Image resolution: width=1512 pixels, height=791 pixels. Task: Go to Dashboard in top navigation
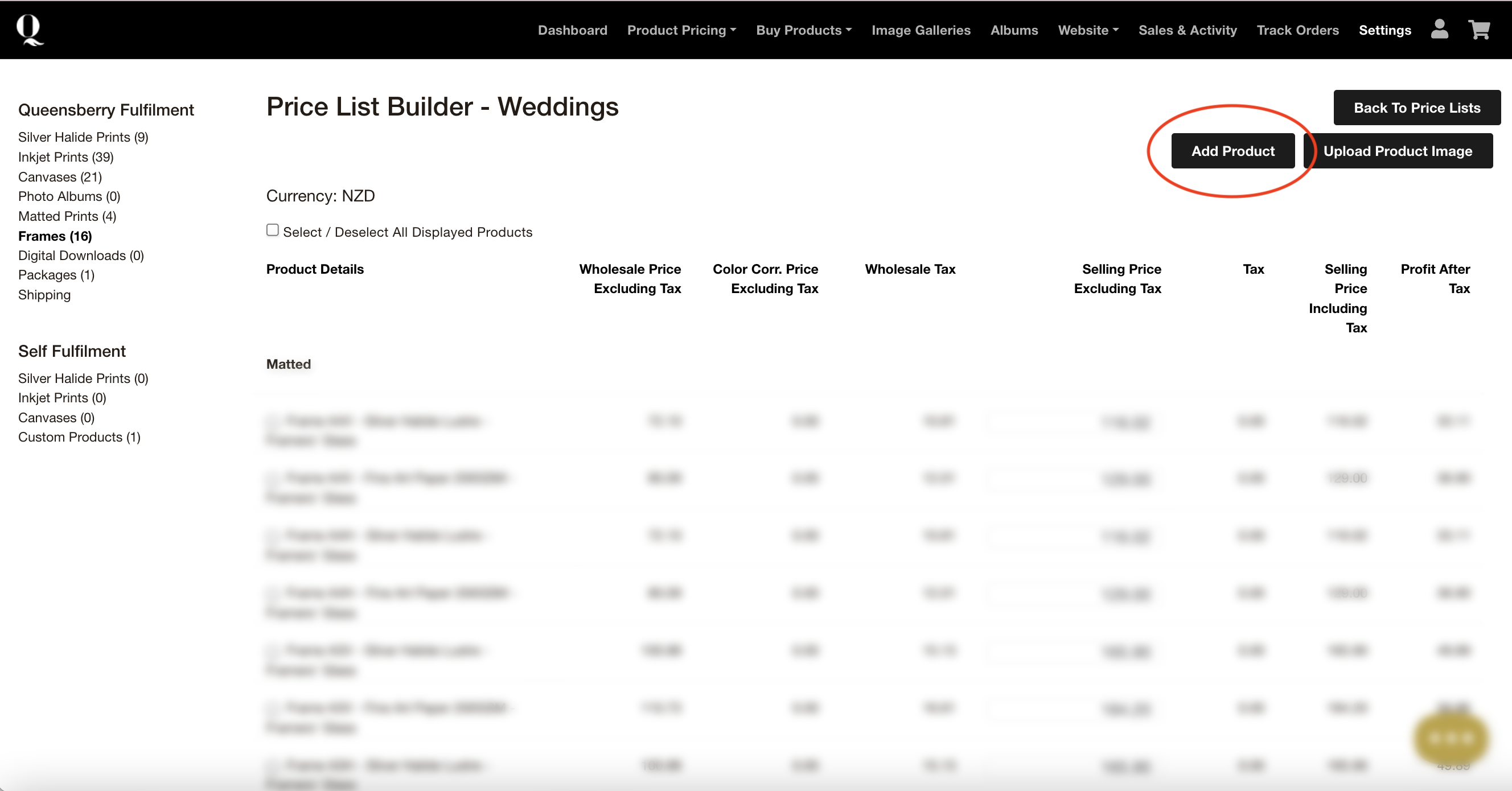572,30
